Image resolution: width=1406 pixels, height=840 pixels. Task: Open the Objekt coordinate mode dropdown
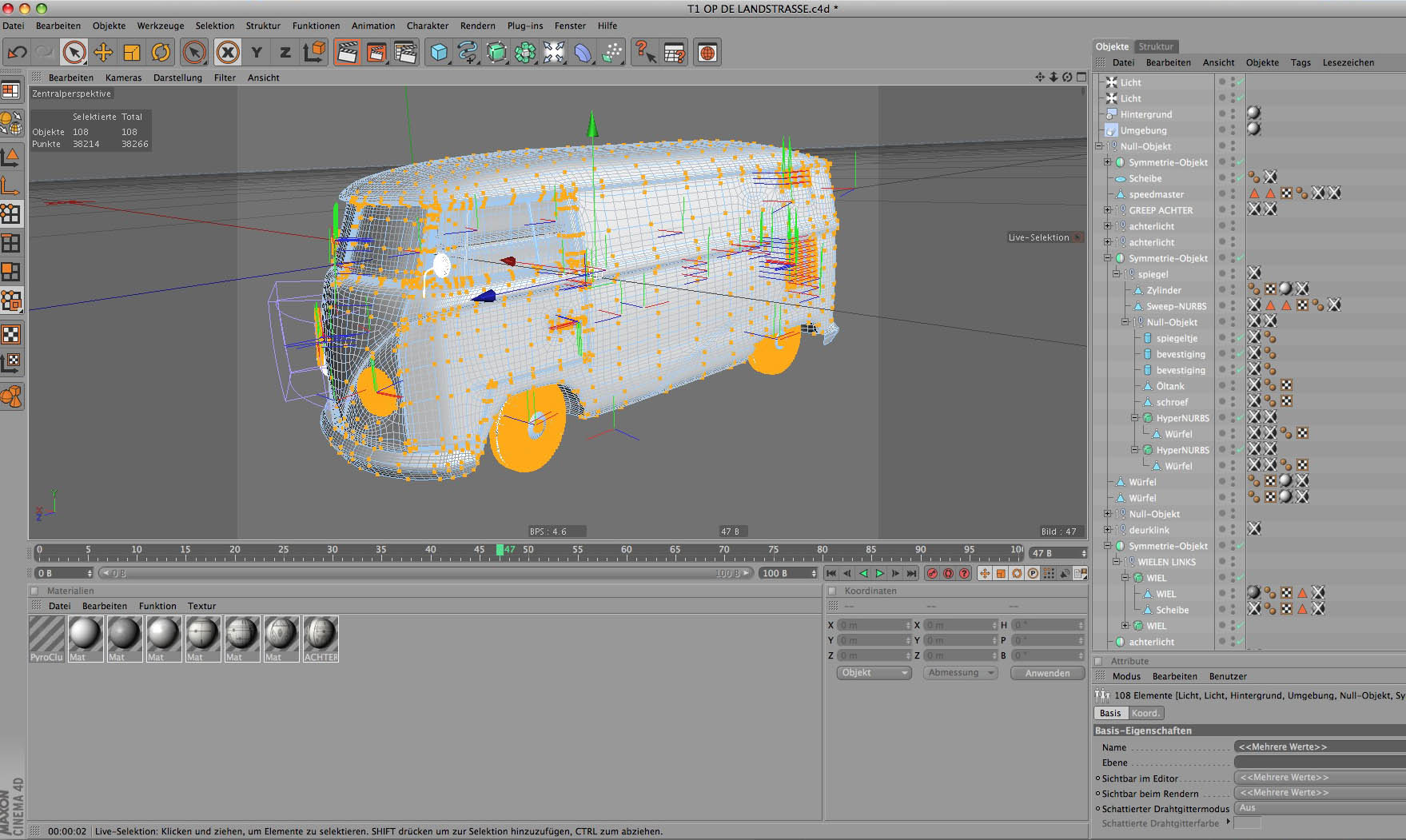point(874,673)
